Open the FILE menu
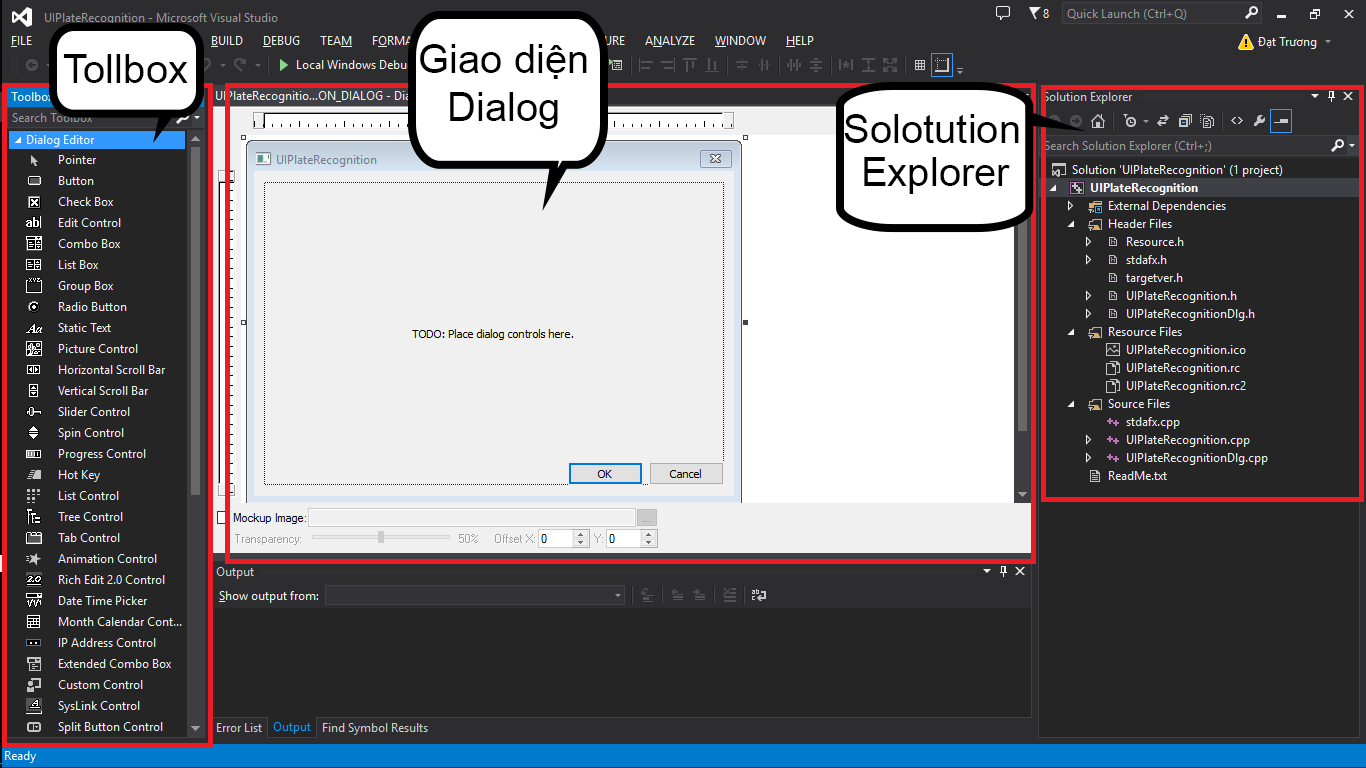The height and width of the screenshot is (768, 1366). tap(21, 41)
